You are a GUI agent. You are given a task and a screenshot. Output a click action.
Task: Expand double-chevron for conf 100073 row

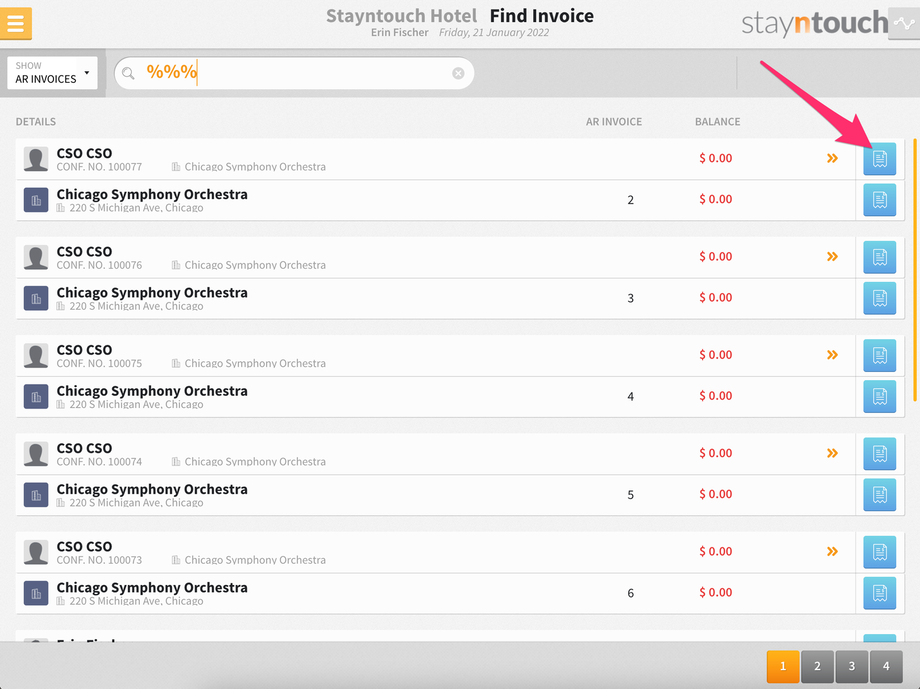tap(832, 552)
